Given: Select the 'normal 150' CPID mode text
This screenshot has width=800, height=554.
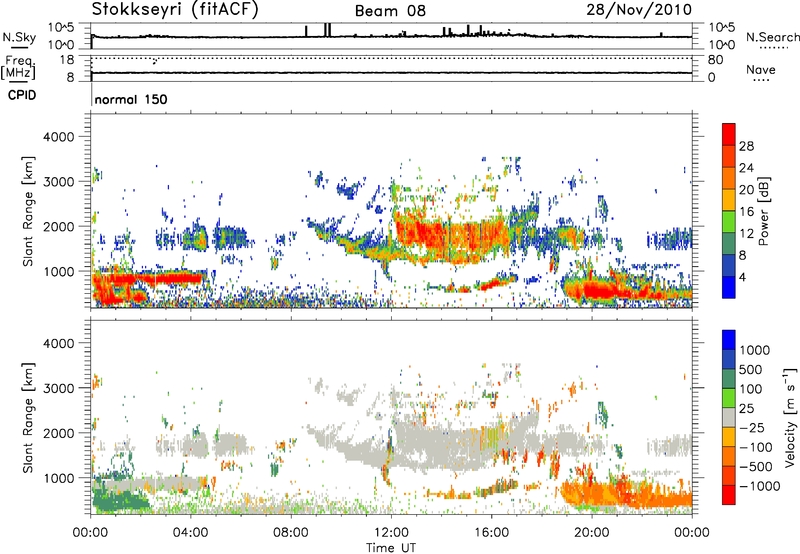Looking at the screenshot, I should click(131, 99).
